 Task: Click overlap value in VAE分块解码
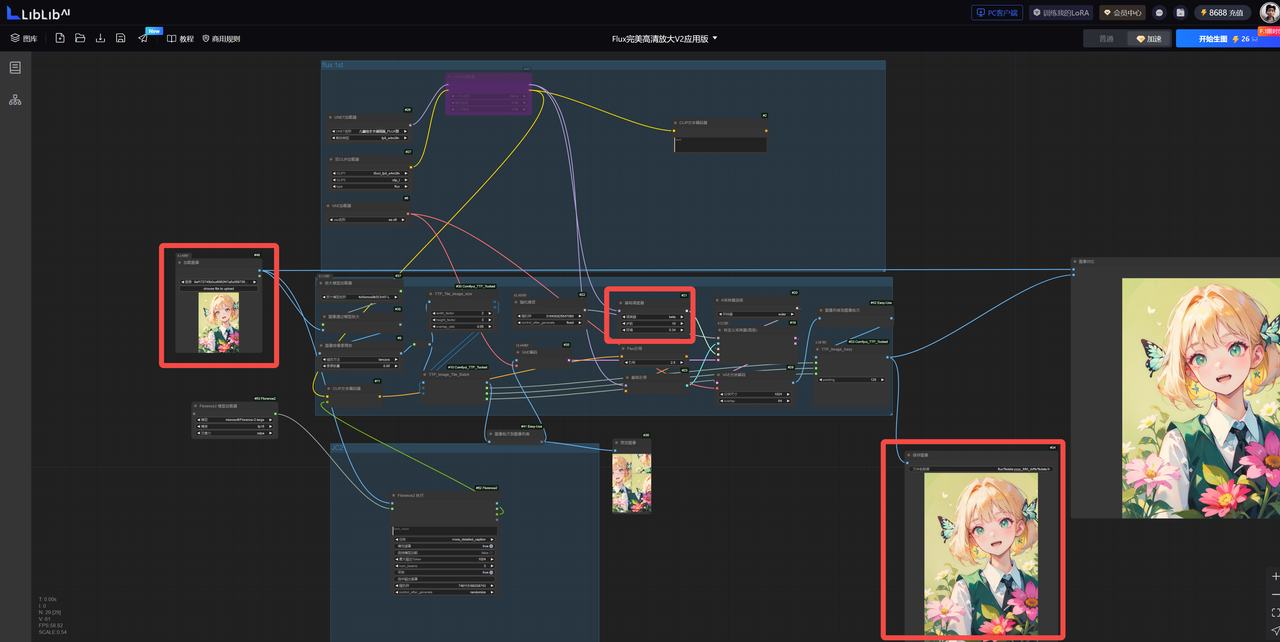[x=755, y=401]
